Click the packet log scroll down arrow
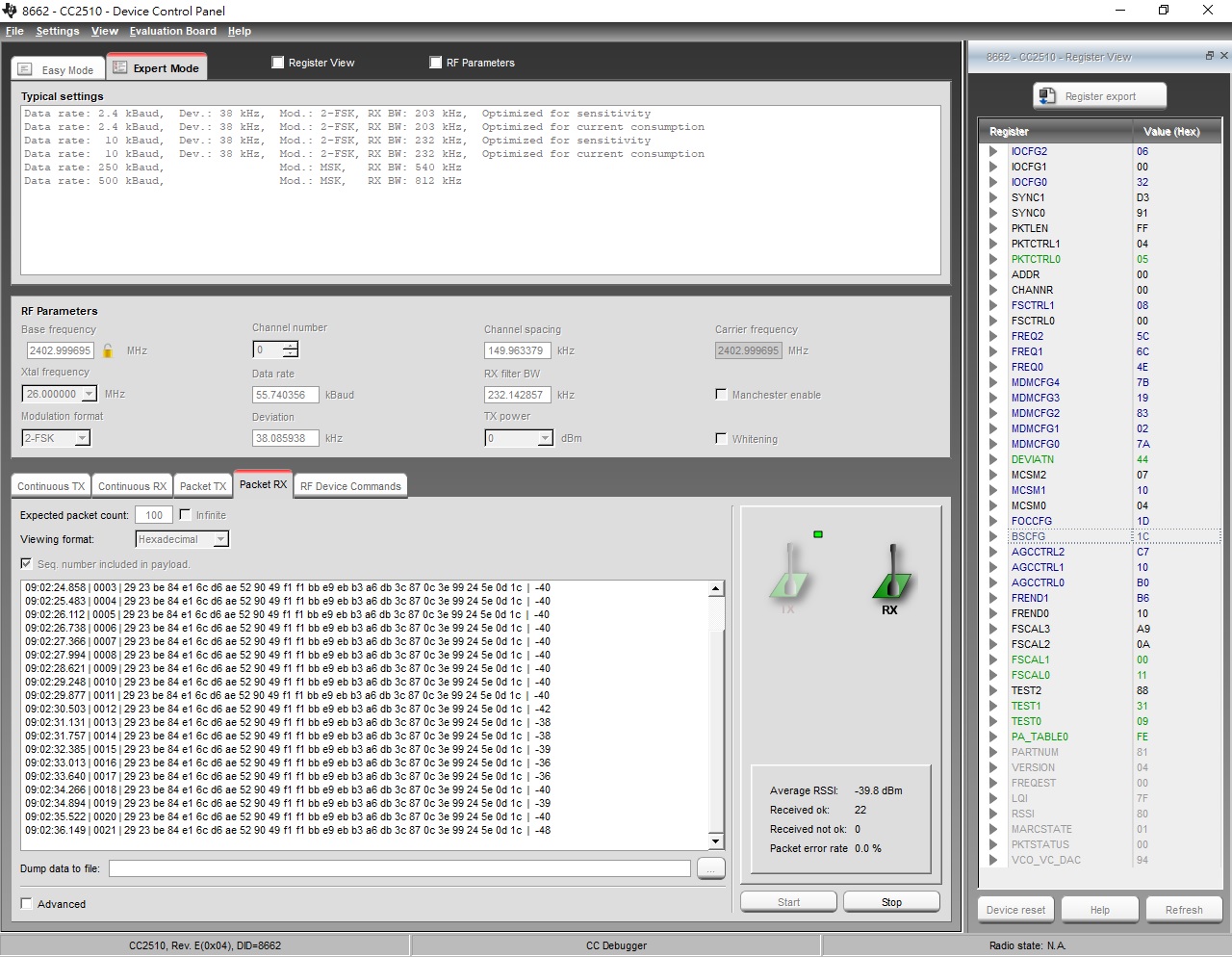 [715, 841]
